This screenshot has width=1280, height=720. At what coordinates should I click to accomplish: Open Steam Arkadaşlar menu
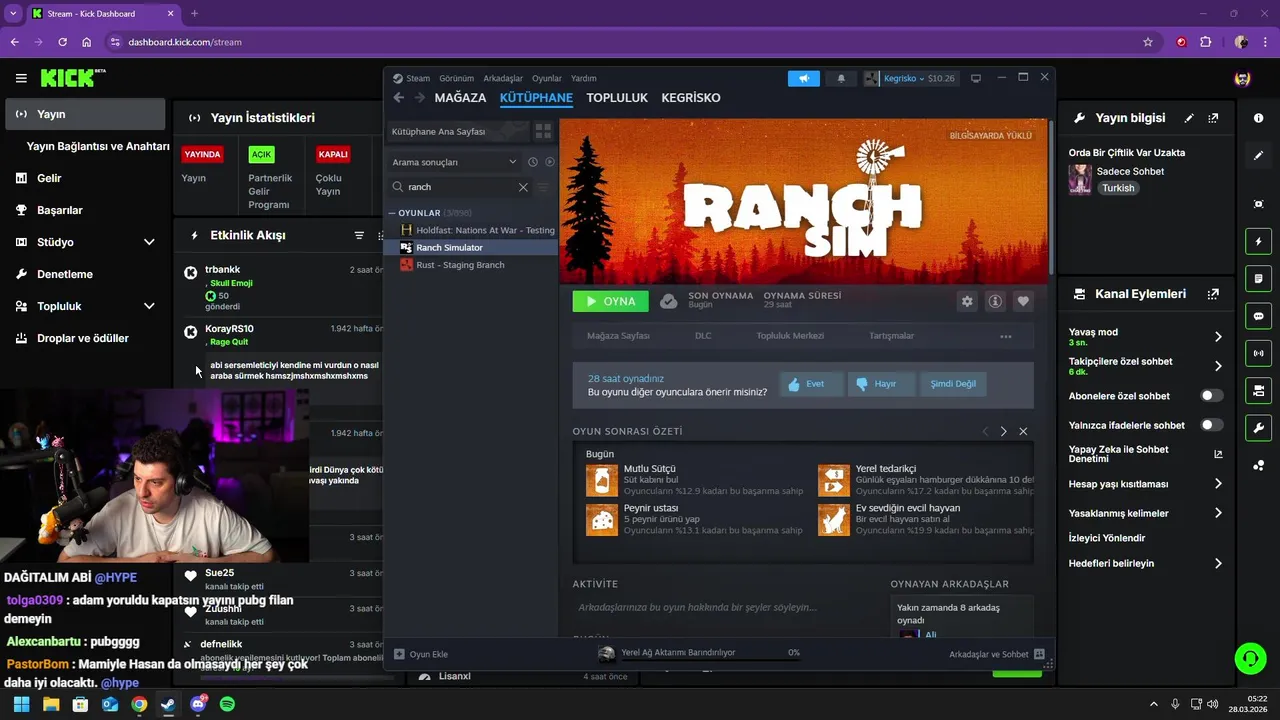[x=503, y=78]
